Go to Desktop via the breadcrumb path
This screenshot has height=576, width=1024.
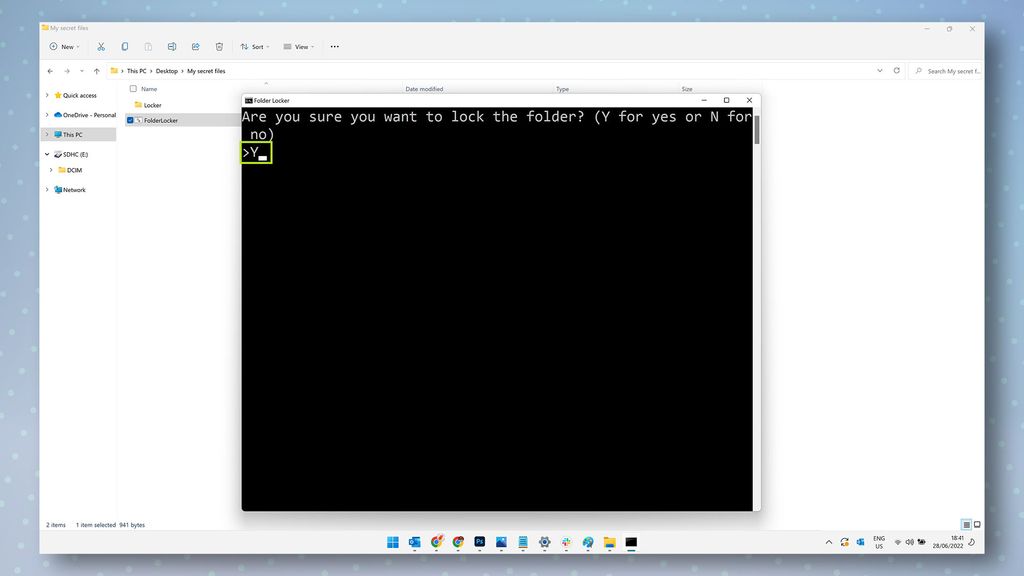(x=166, y=71)
